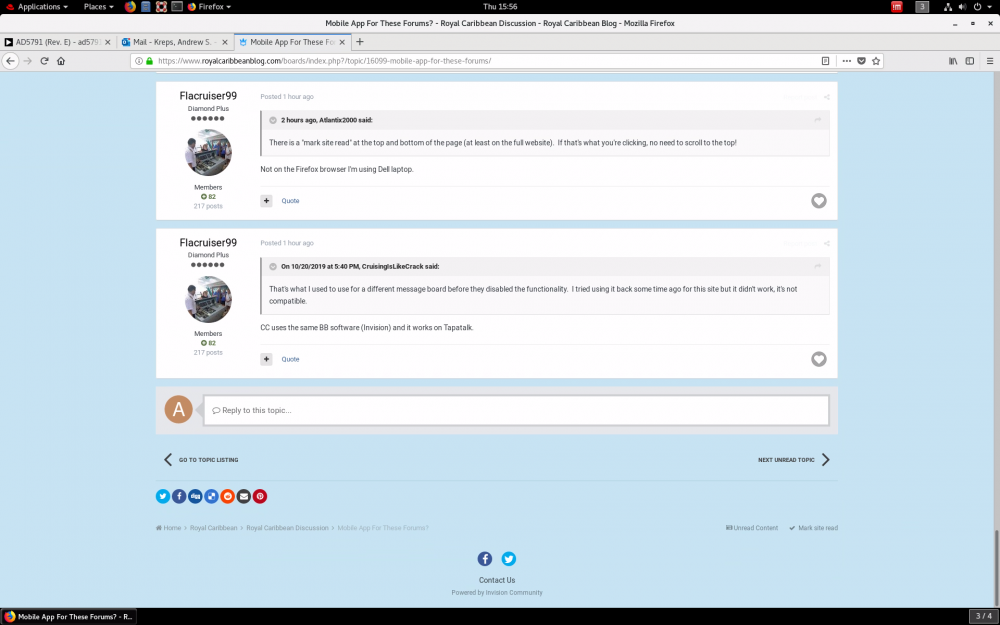Open the footer Facebook page icon
Image resolution: width=1000 pixels, height=625 pixels.
(x=485, y=559)
